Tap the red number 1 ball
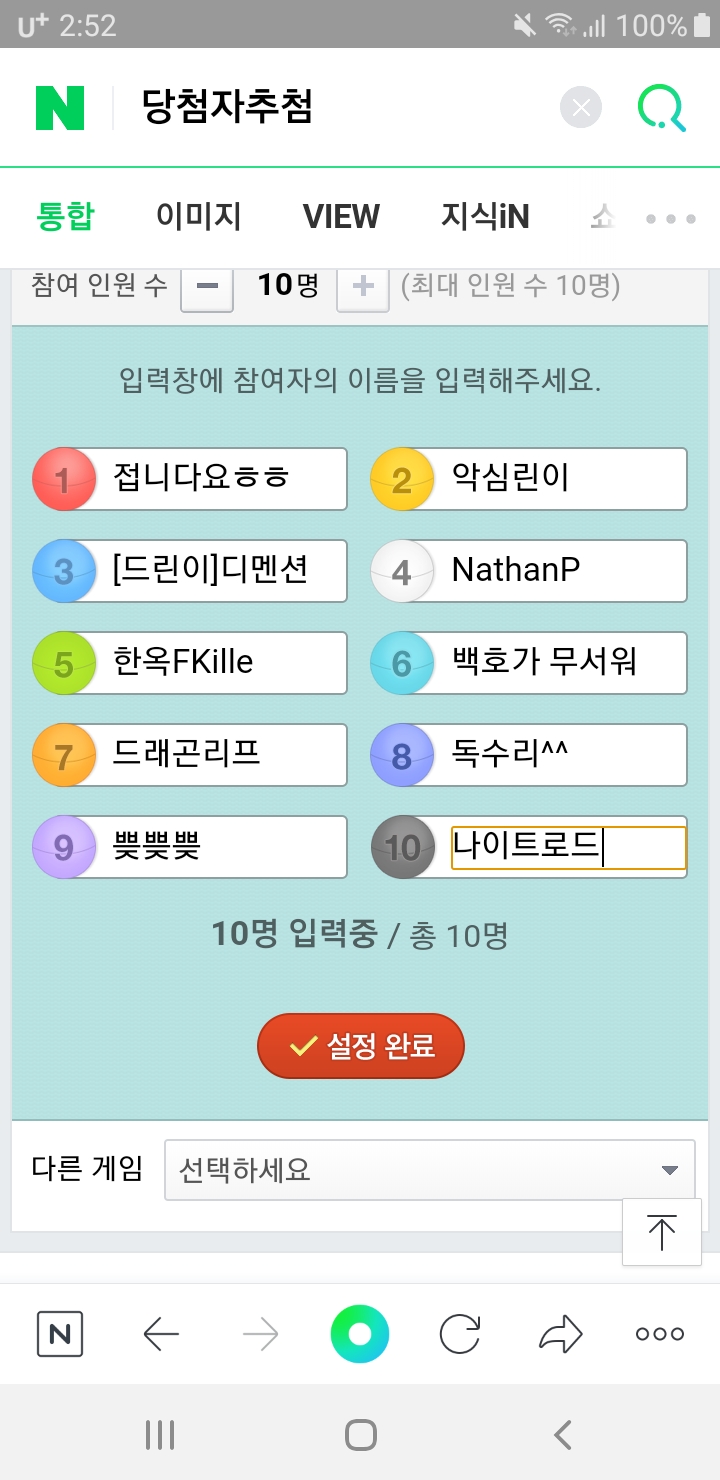Viewport: 720px width, 1480px height. click(x=64, y=479)
